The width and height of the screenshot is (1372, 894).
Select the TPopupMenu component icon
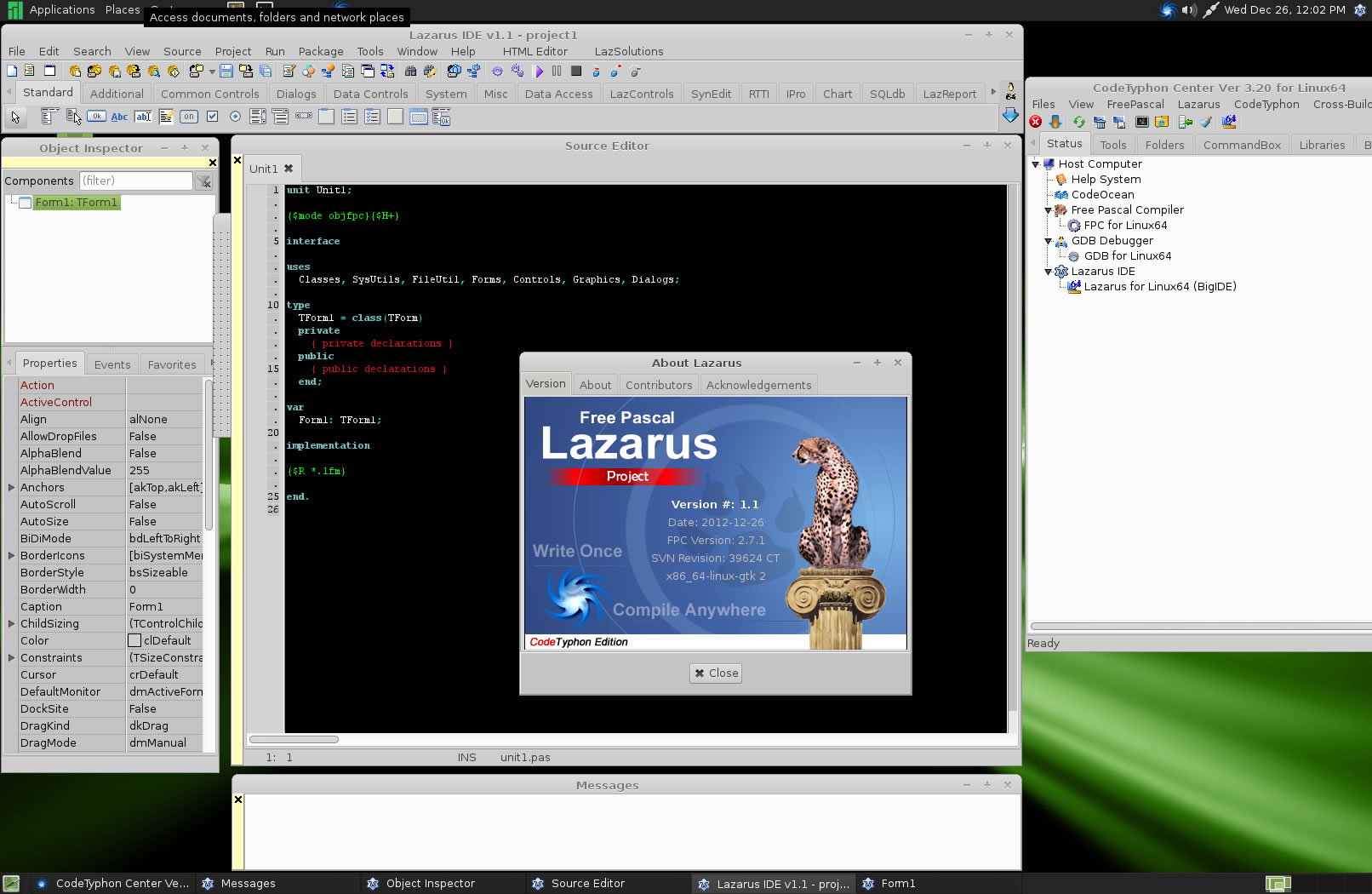point(74,117)
